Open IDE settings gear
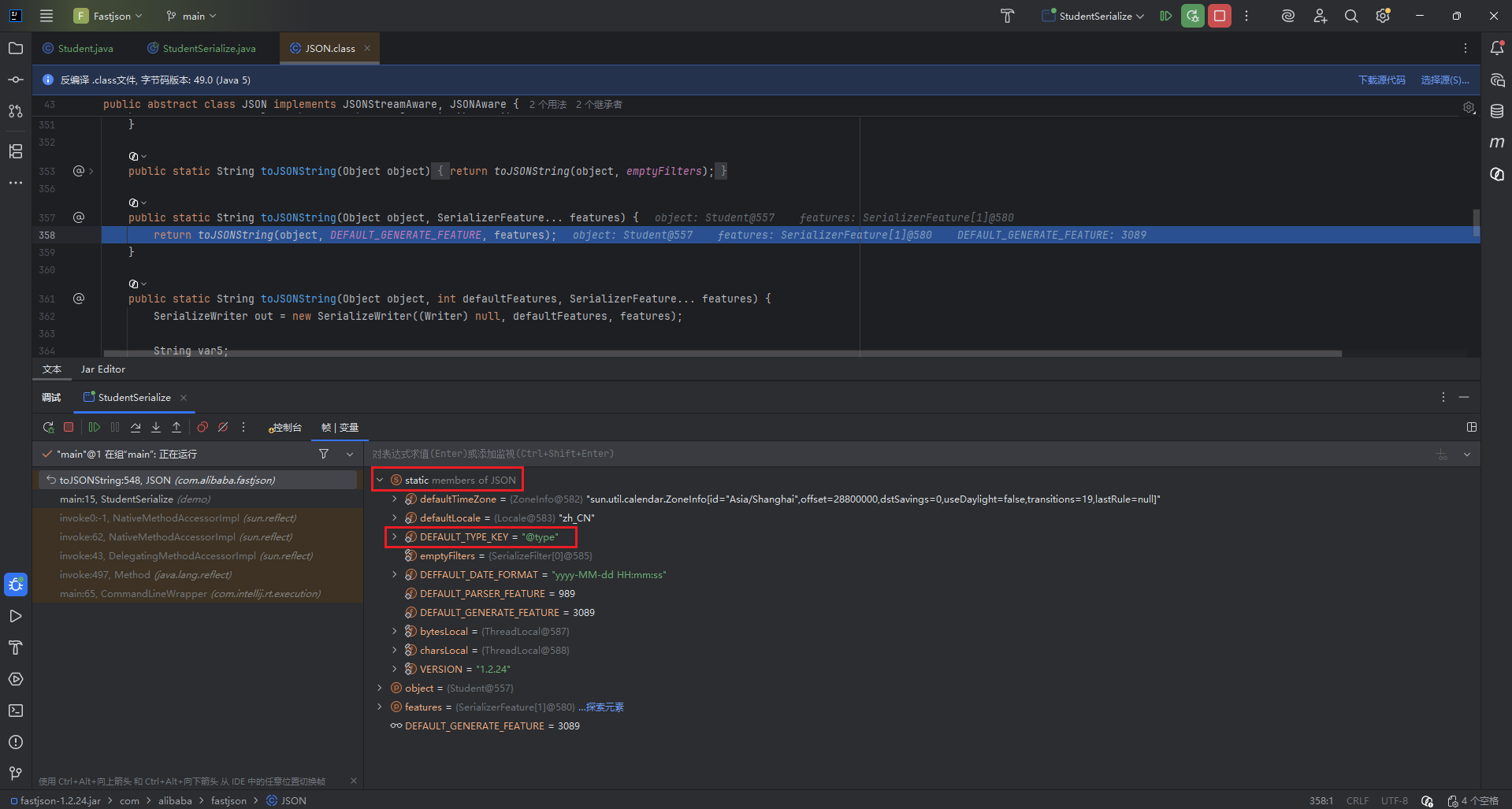Viewport: 1512px width, 809px height. tap(1383, 16)
